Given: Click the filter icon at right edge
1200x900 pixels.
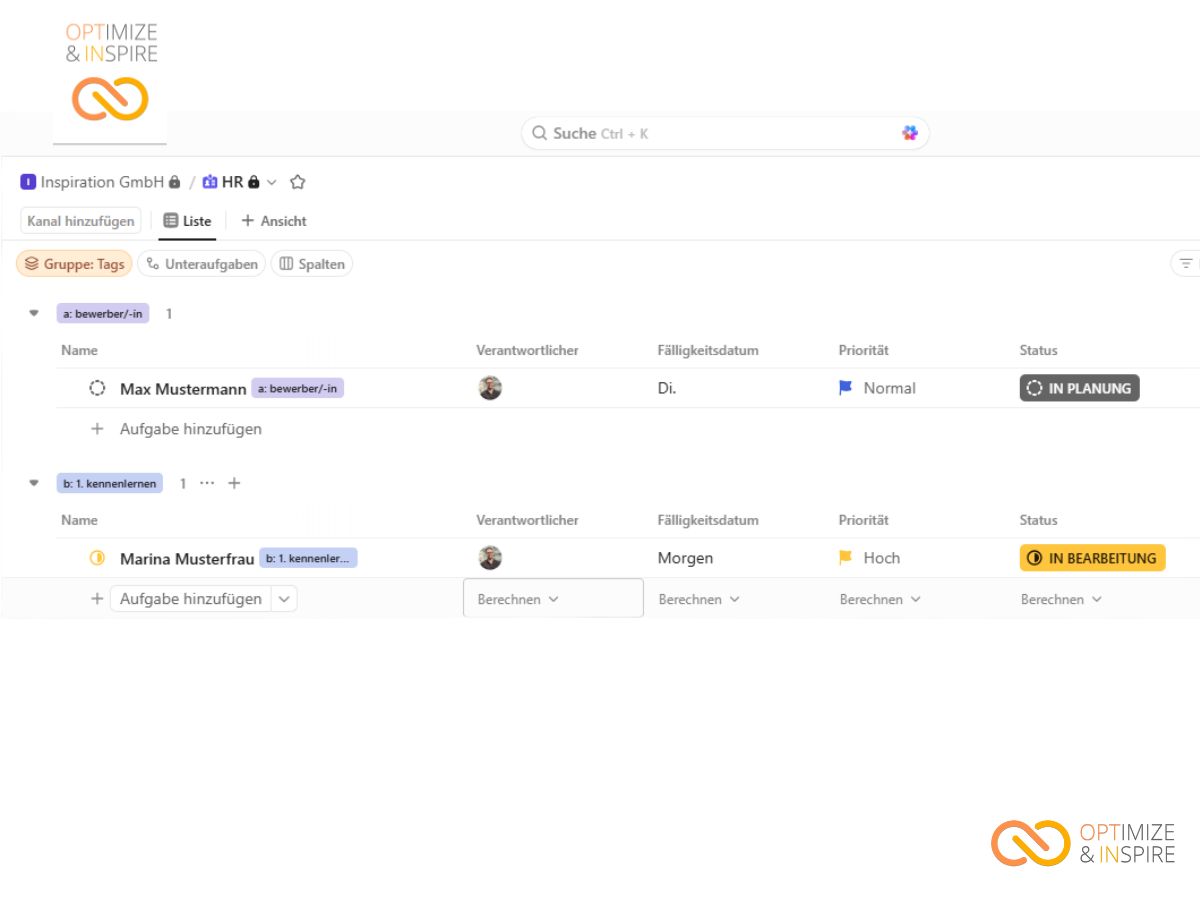Looking at the screenshot, I should coord(1186,264).
